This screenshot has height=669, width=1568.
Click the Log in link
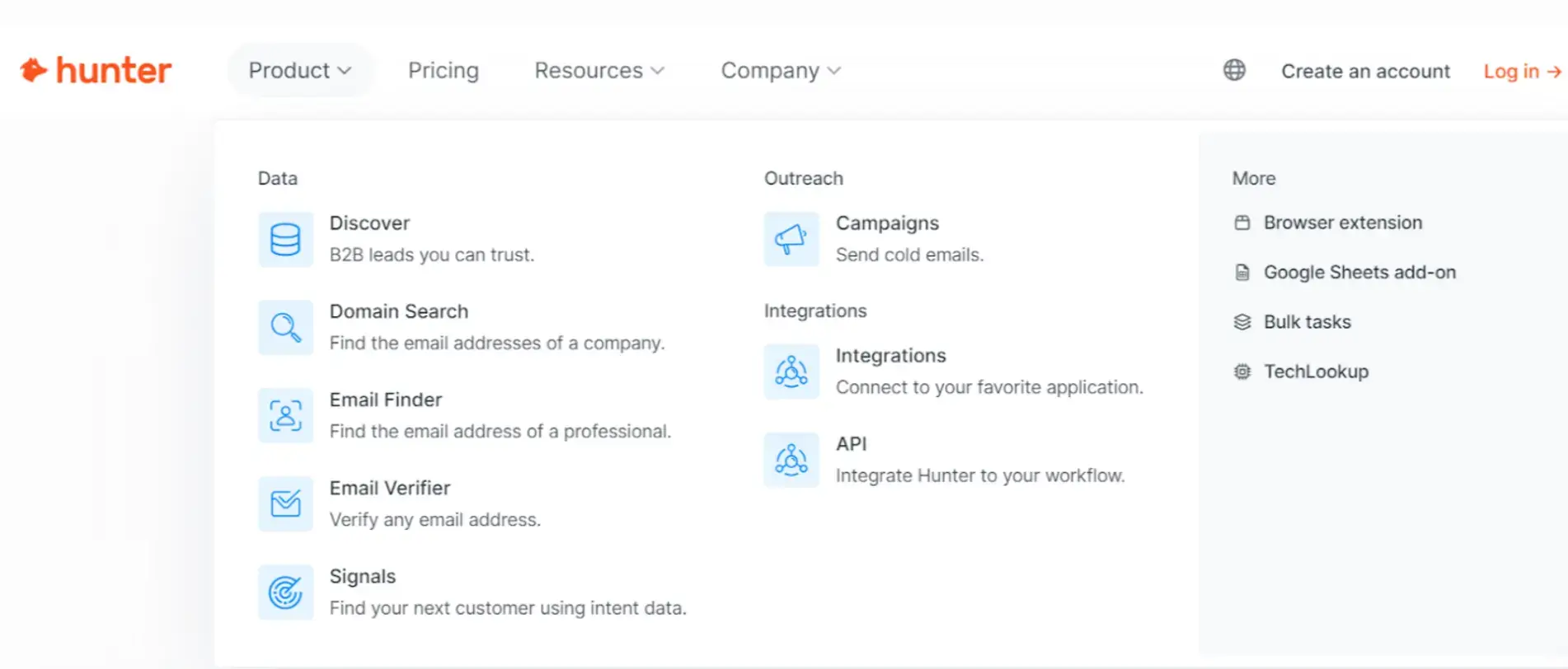[1511, 72]
